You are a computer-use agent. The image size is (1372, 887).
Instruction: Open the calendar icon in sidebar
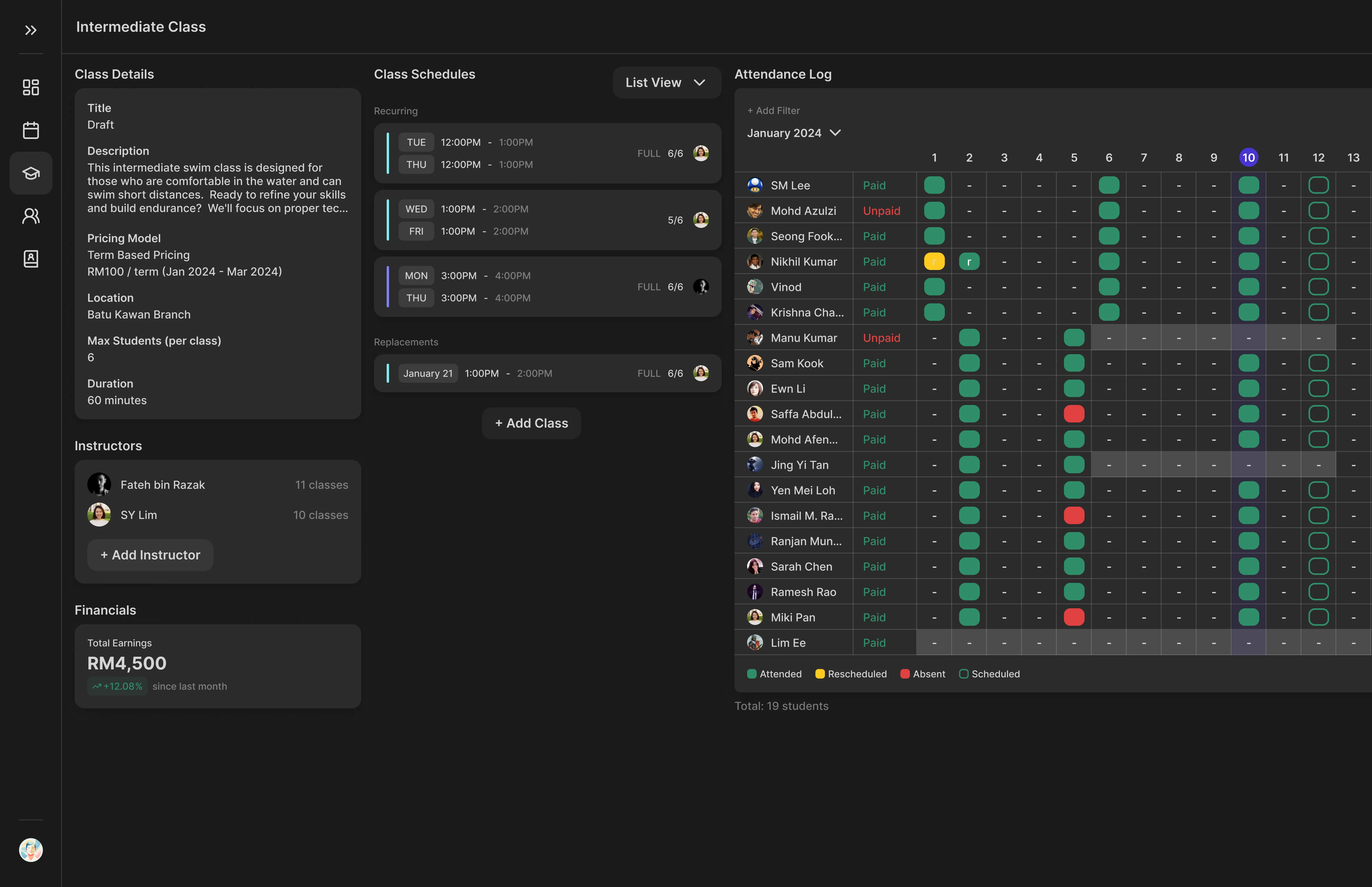(30, 130)
